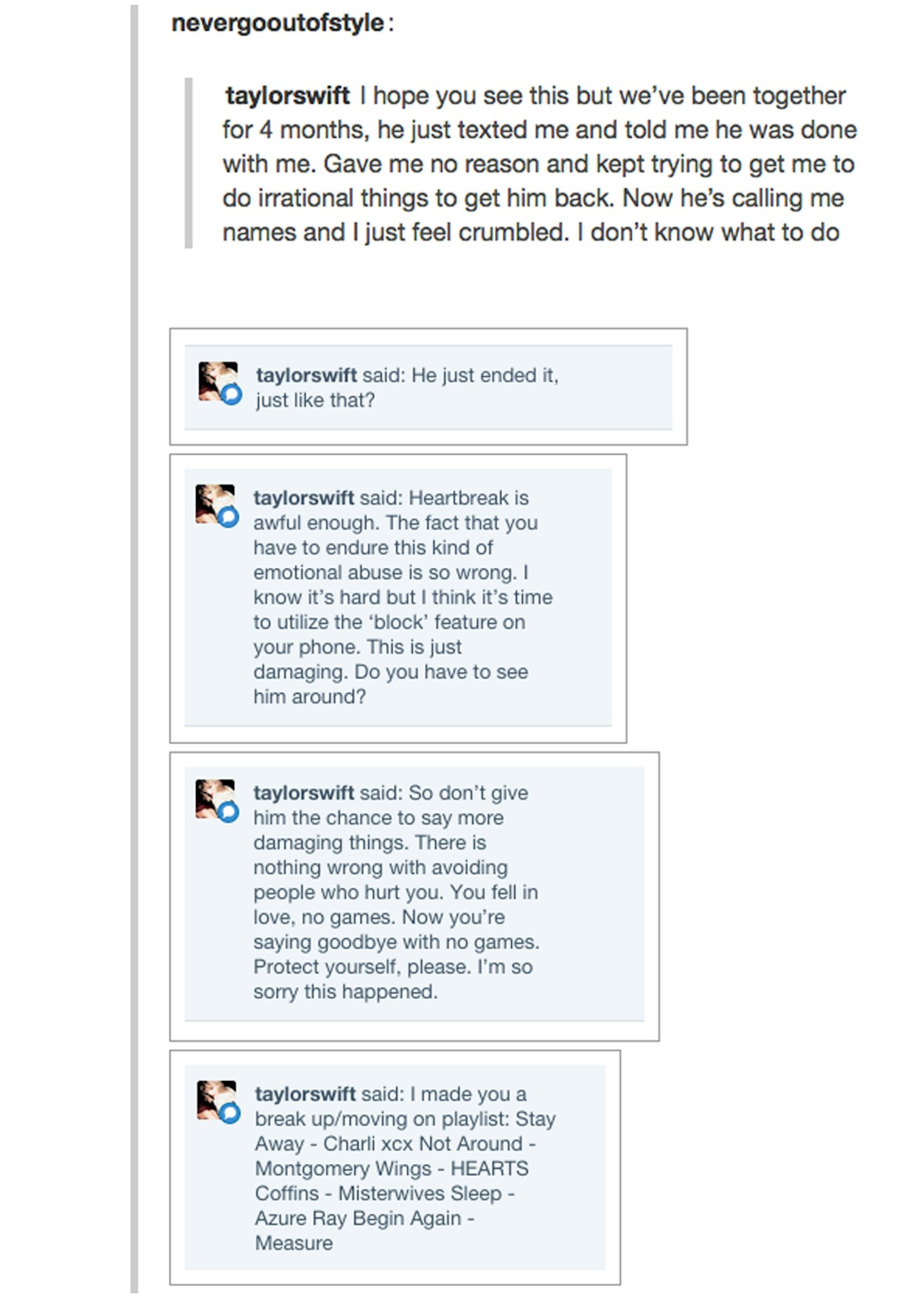Open avatar beside "Heartbreak is awful enough" reply
Screen dimensions: 924x1312
(215, 504)
